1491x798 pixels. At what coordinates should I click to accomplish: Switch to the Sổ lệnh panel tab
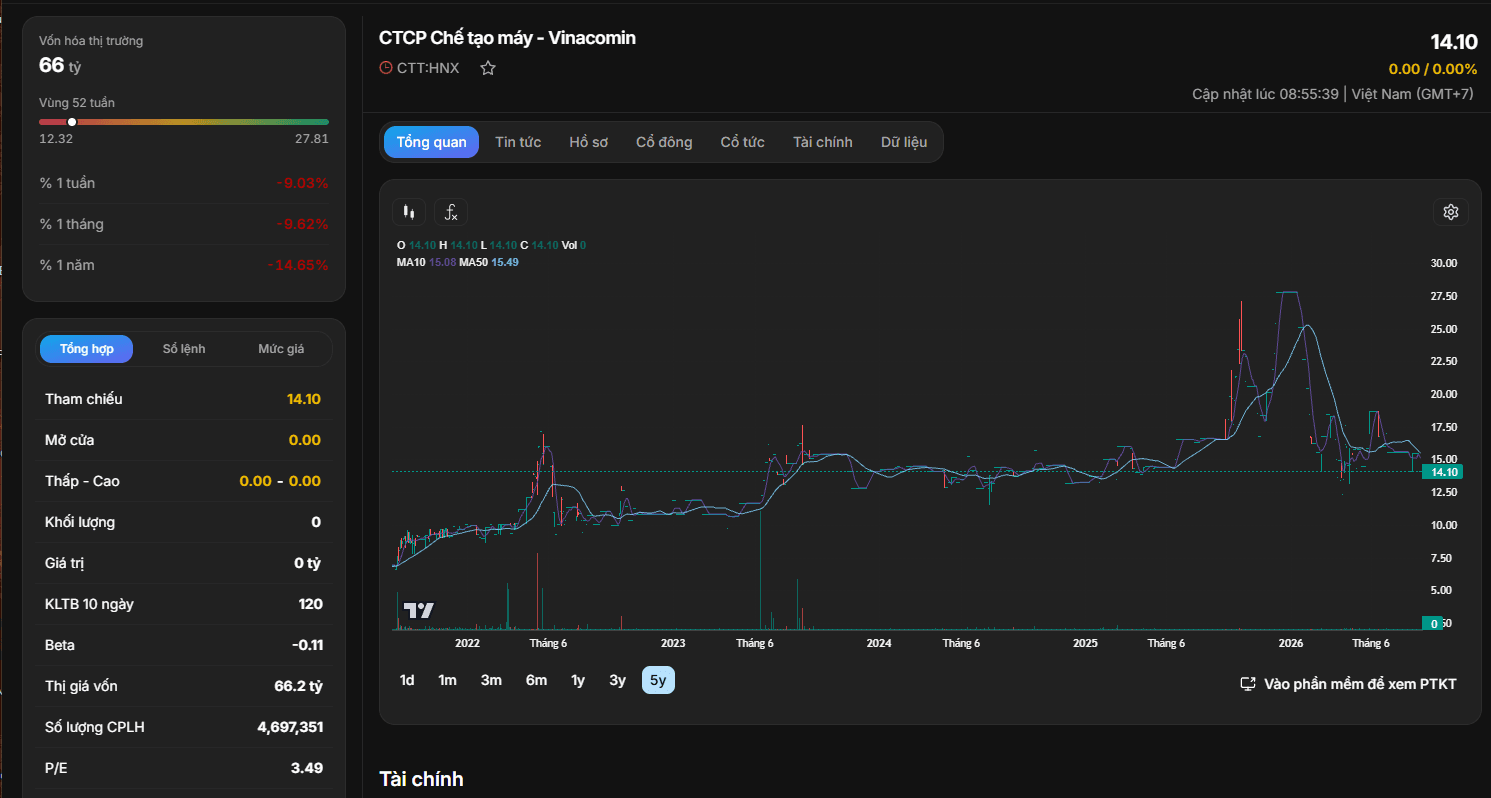click(x=184, y=349)
